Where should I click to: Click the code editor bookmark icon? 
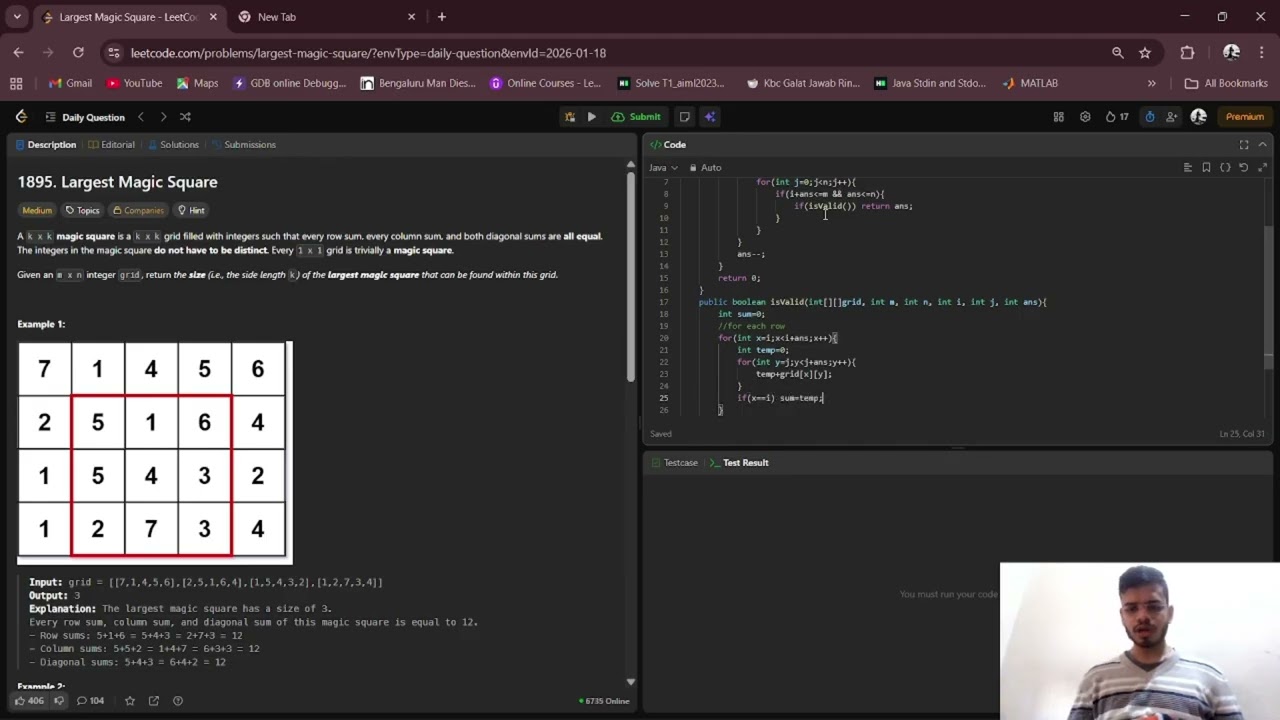pos(1206,167)
